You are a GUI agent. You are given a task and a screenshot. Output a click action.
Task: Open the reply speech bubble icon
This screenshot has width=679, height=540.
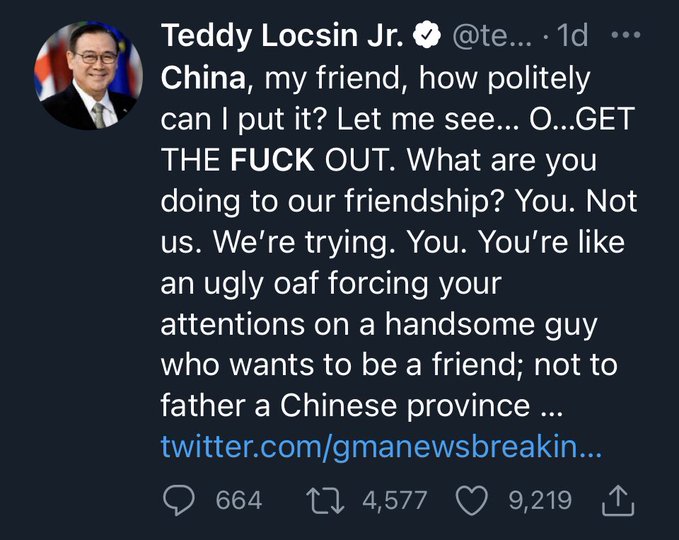tap(178, 500)
